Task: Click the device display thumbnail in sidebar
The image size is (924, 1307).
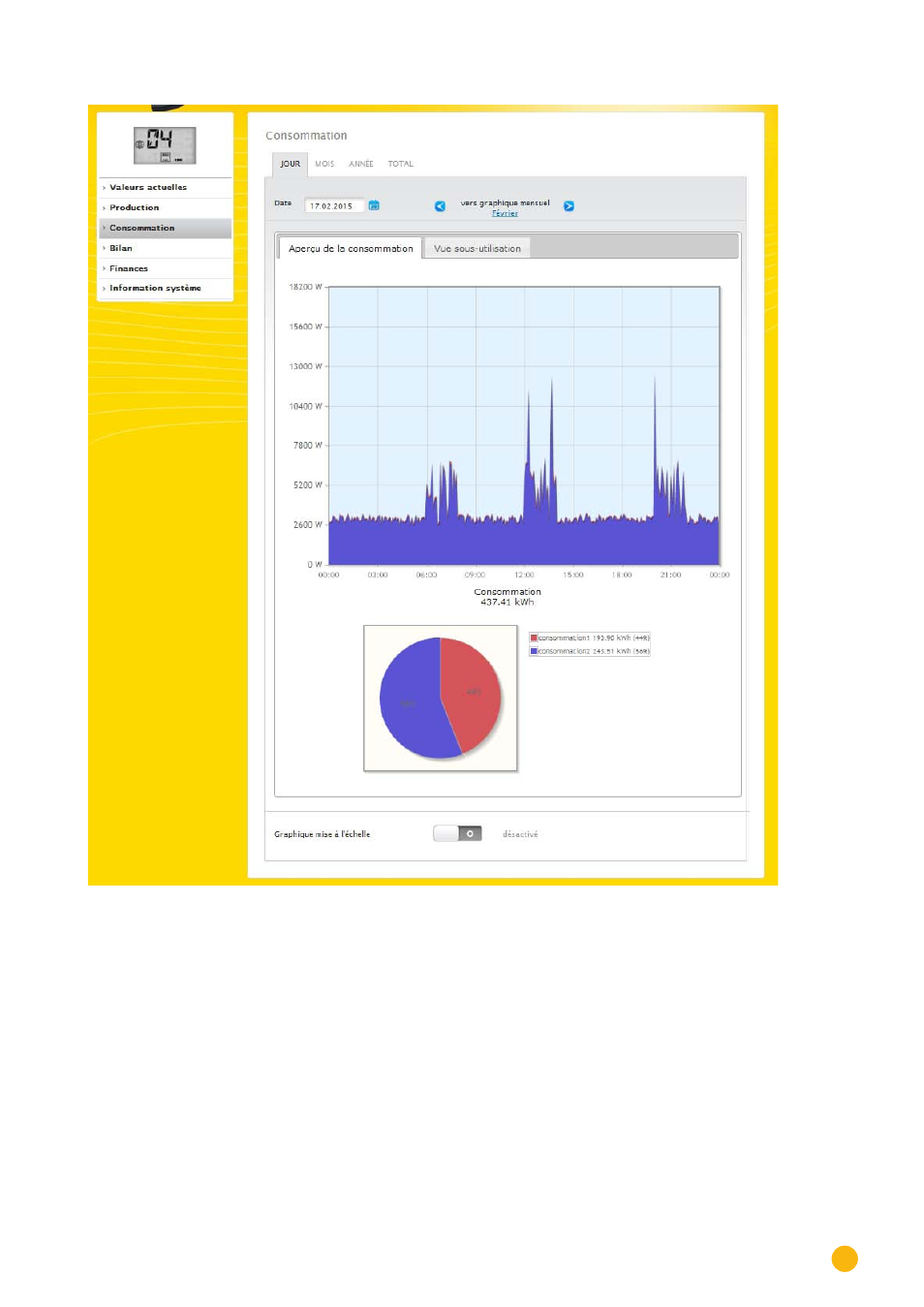Action: point(165,145)
